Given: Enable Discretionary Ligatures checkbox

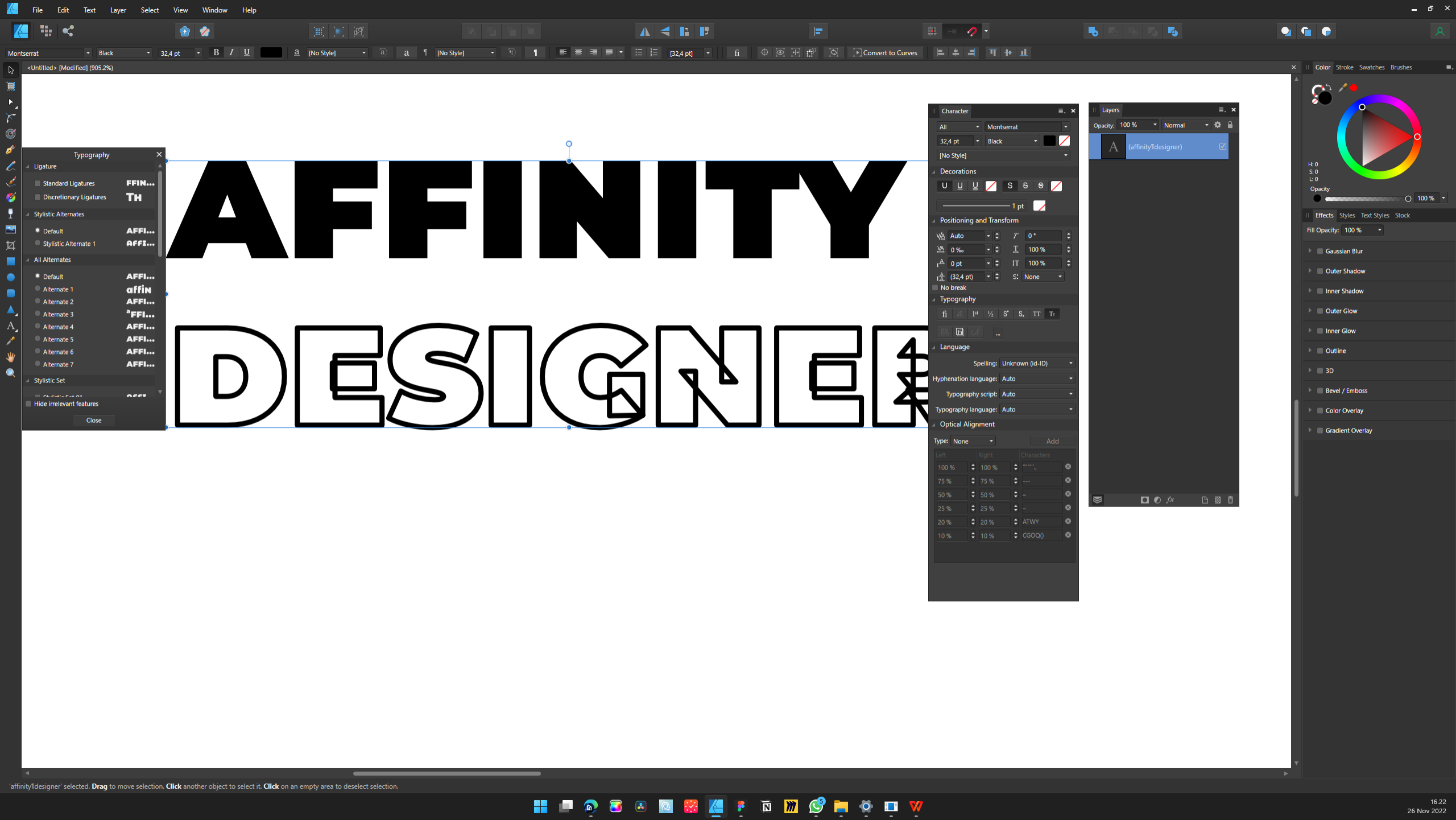Looking at the screenshot, I should coord(38,197).
